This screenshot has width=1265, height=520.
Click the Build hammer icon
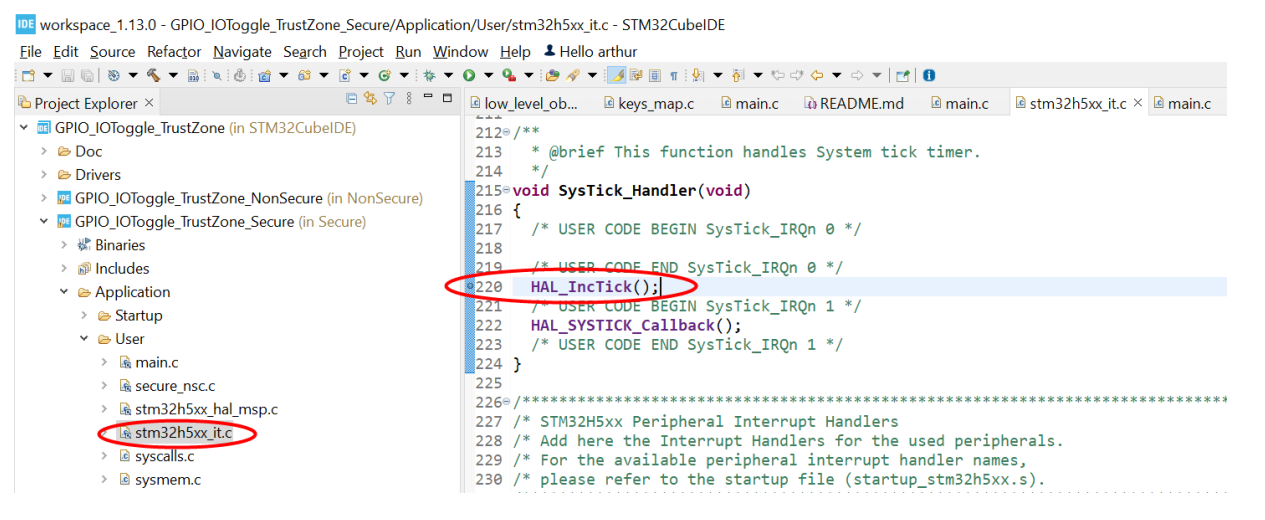153,75
